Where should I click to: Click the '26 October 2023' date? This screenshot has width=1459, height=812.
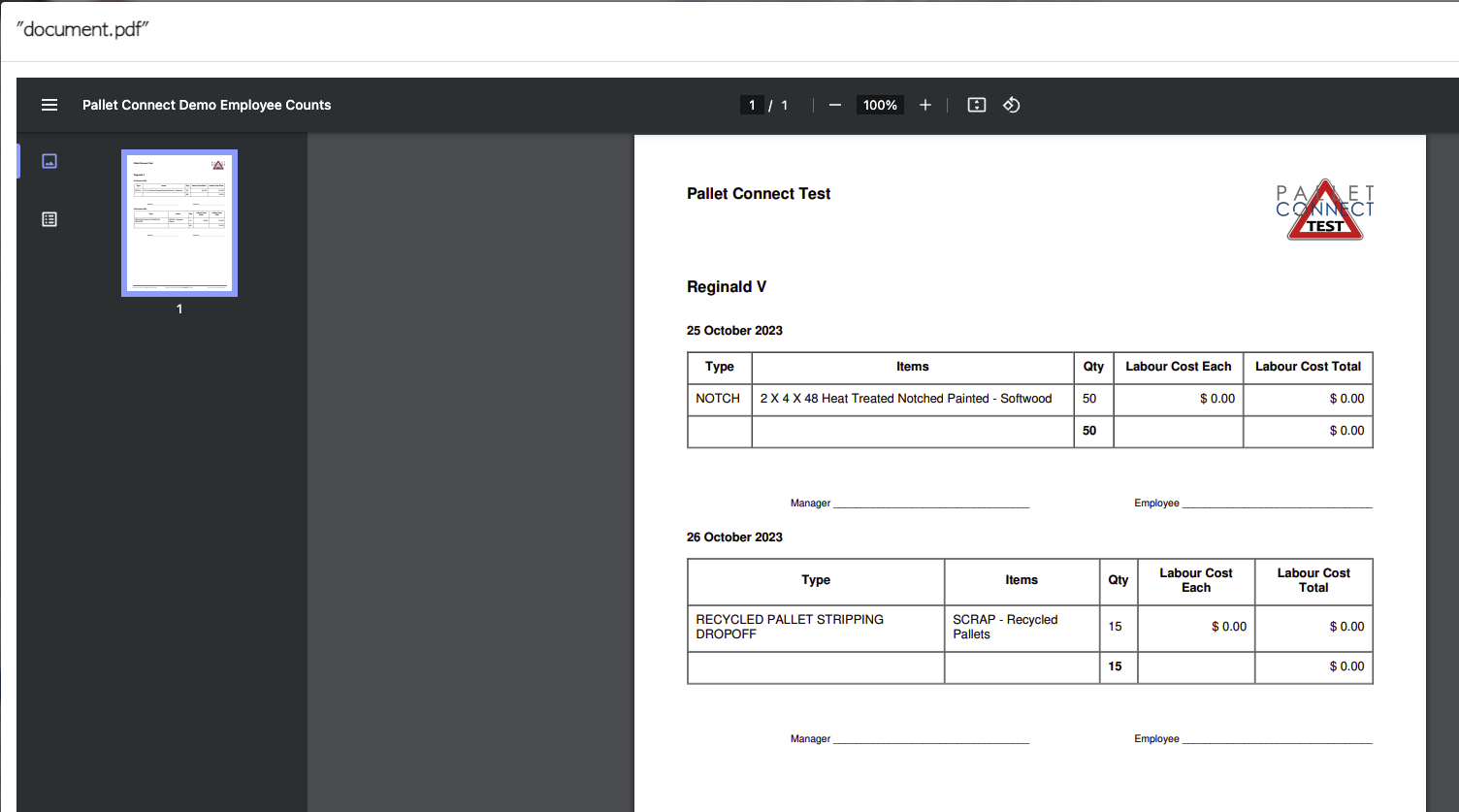point(734,537)
